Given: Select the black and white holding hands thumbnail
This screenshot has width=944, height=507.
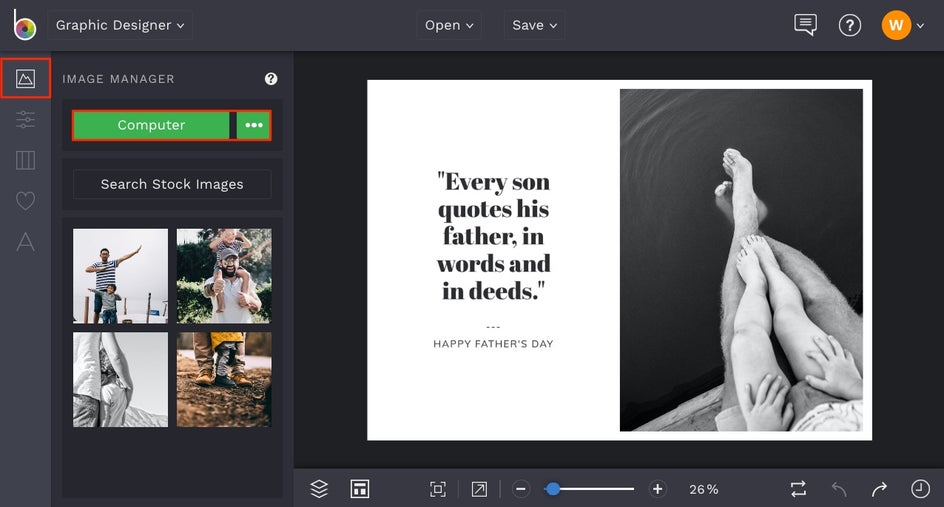Looking at the screenshot, I should click(x=120, y=379).
